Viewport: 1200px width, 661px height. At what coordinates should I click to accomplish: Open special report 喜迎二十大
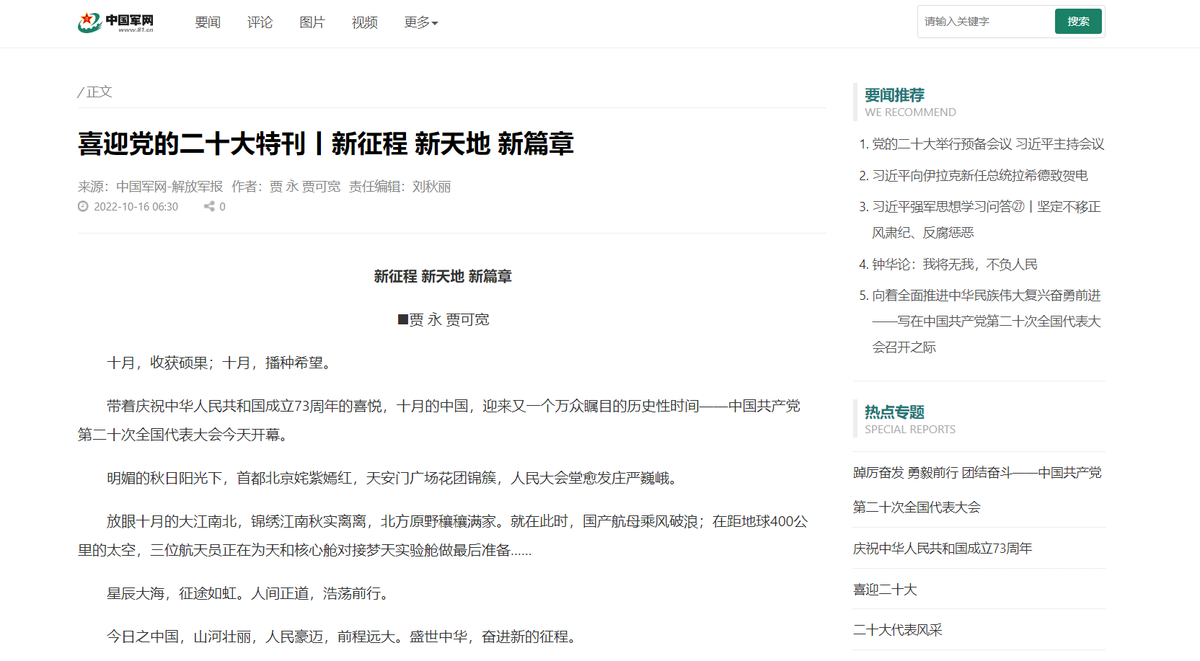pyautogui.click(x=885, y=589)
